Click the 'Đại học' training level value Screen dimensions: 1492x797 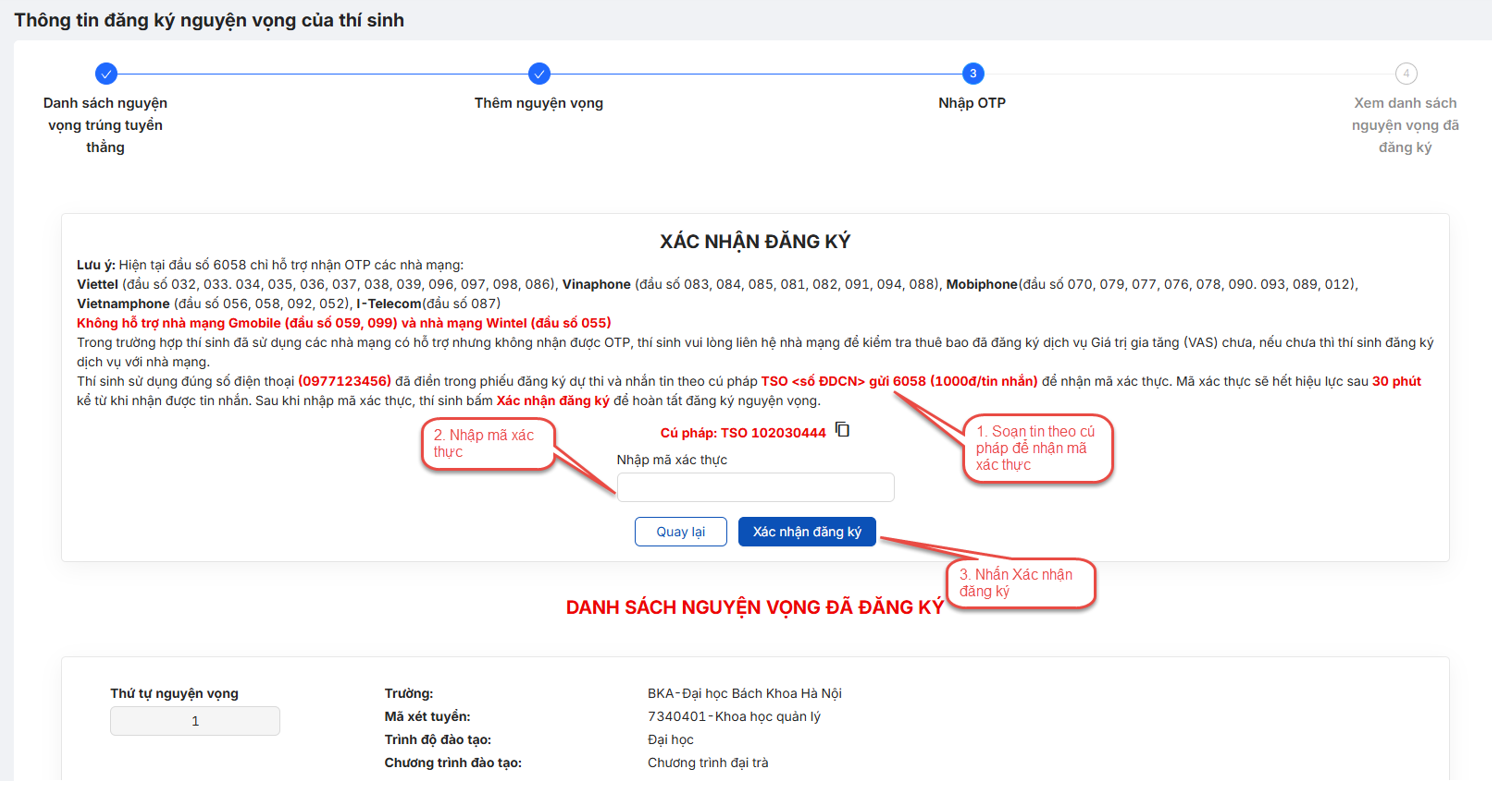(671, 739)
